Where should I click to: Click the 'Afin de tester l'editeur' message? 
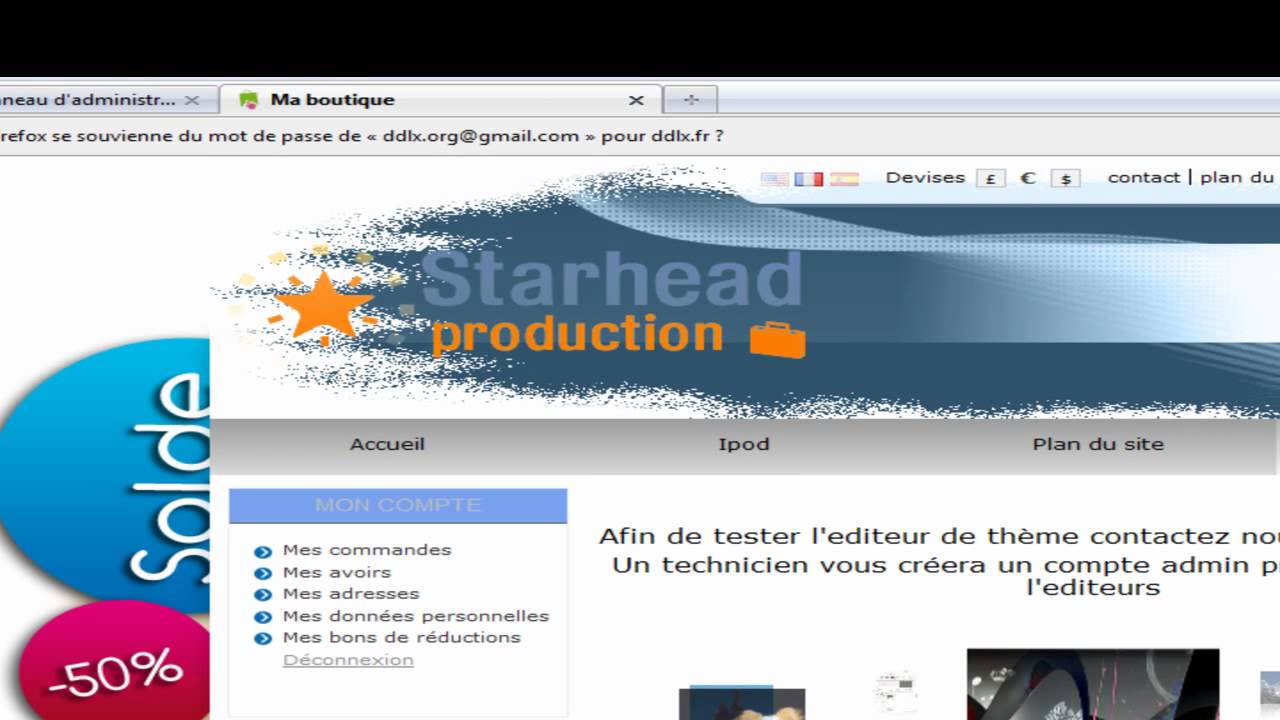(939, 537)
